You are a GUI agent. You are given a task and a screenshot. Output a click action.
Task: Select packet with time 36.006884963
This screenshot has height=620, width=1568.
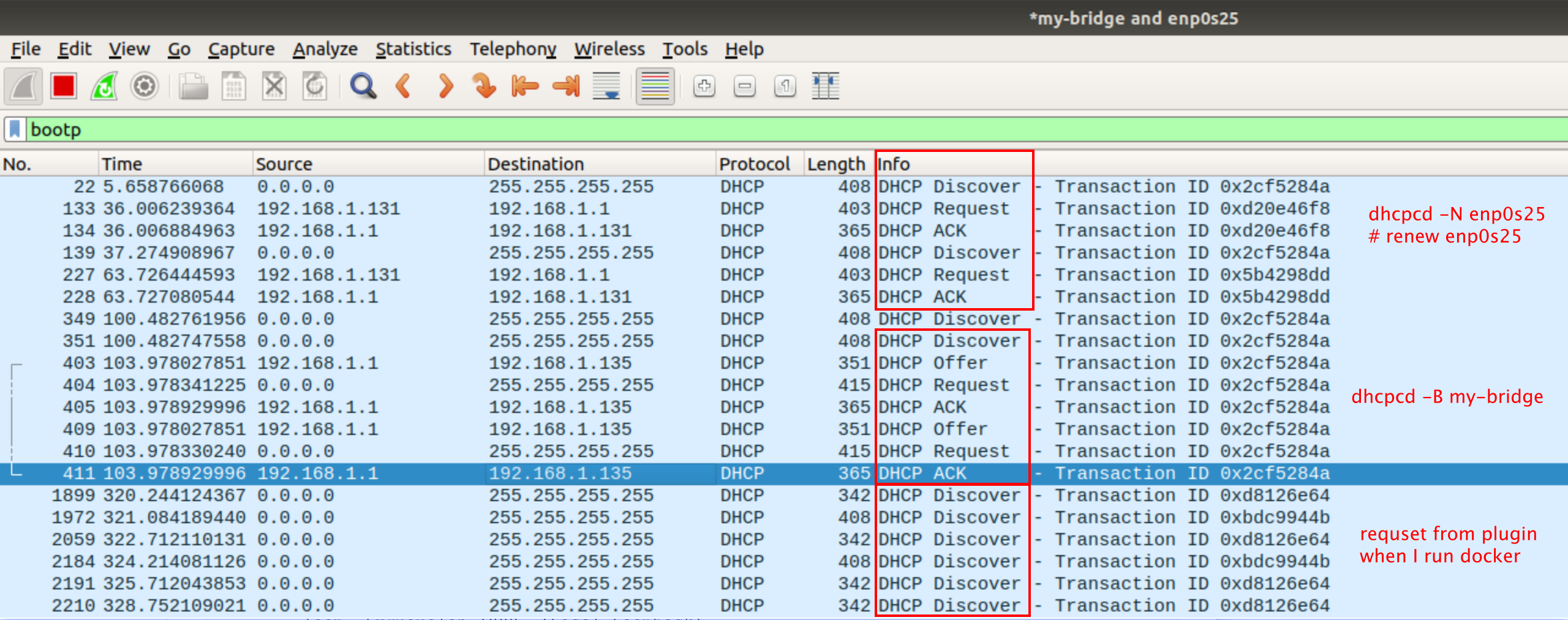point(784,230)
